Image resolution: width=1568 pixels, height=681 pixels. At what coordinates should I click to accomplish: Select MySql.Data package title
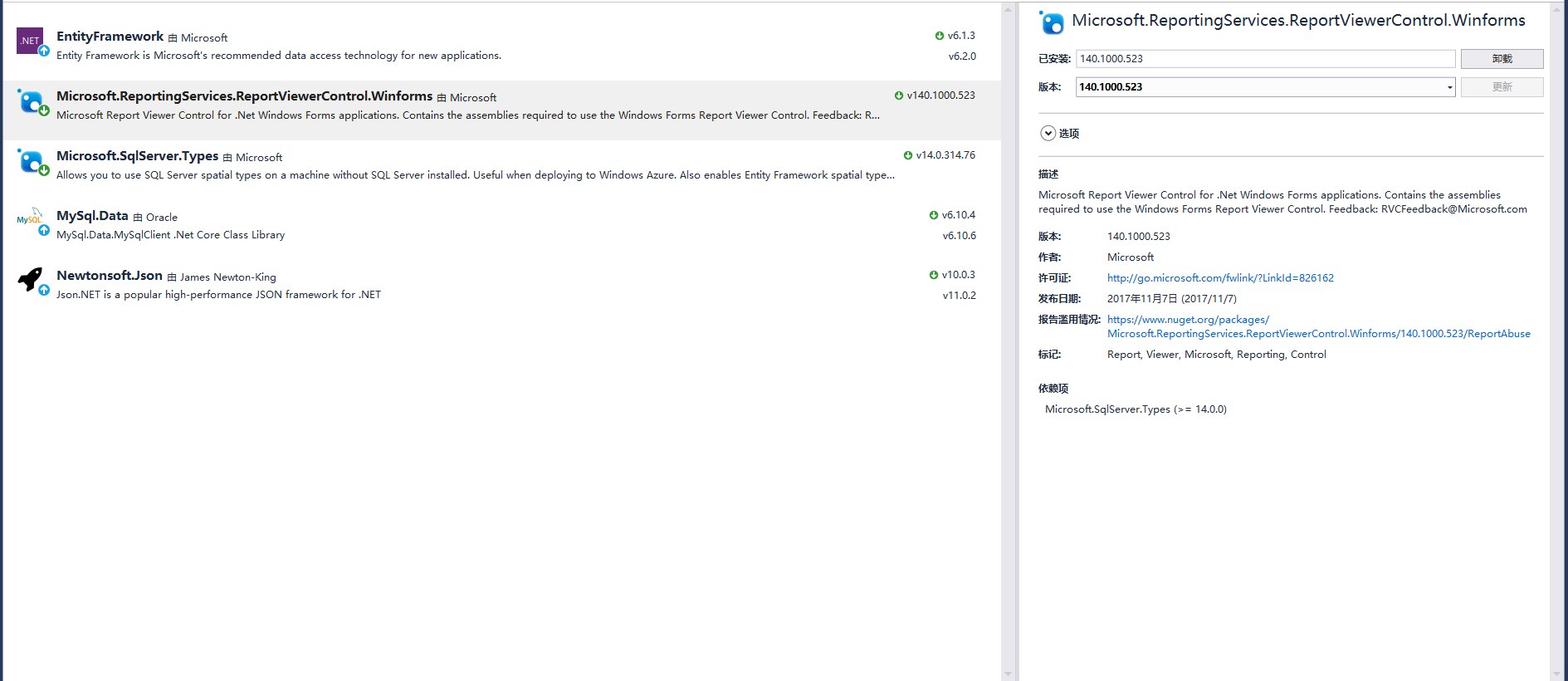point(92,216)
